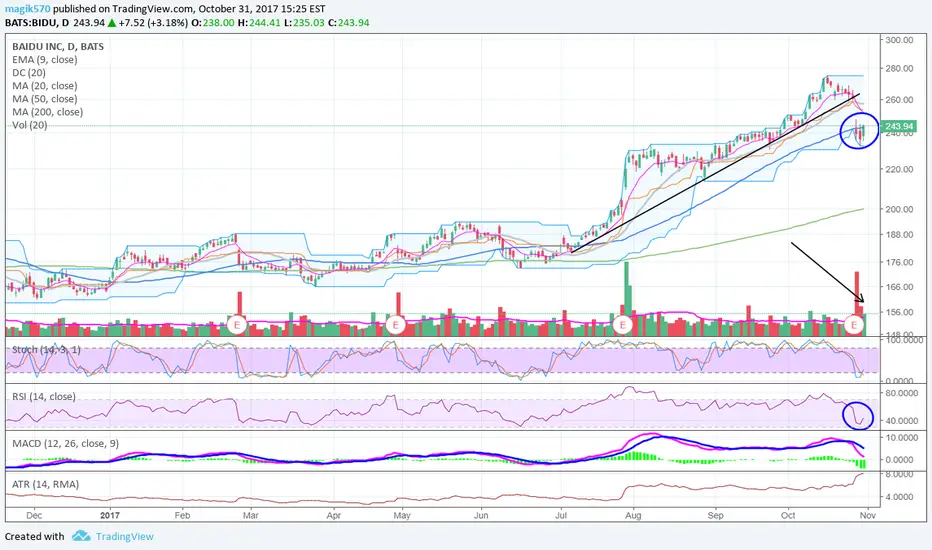Click the high value H:244.41
This screenshot has width=932, height=550.
coord(258,23)
